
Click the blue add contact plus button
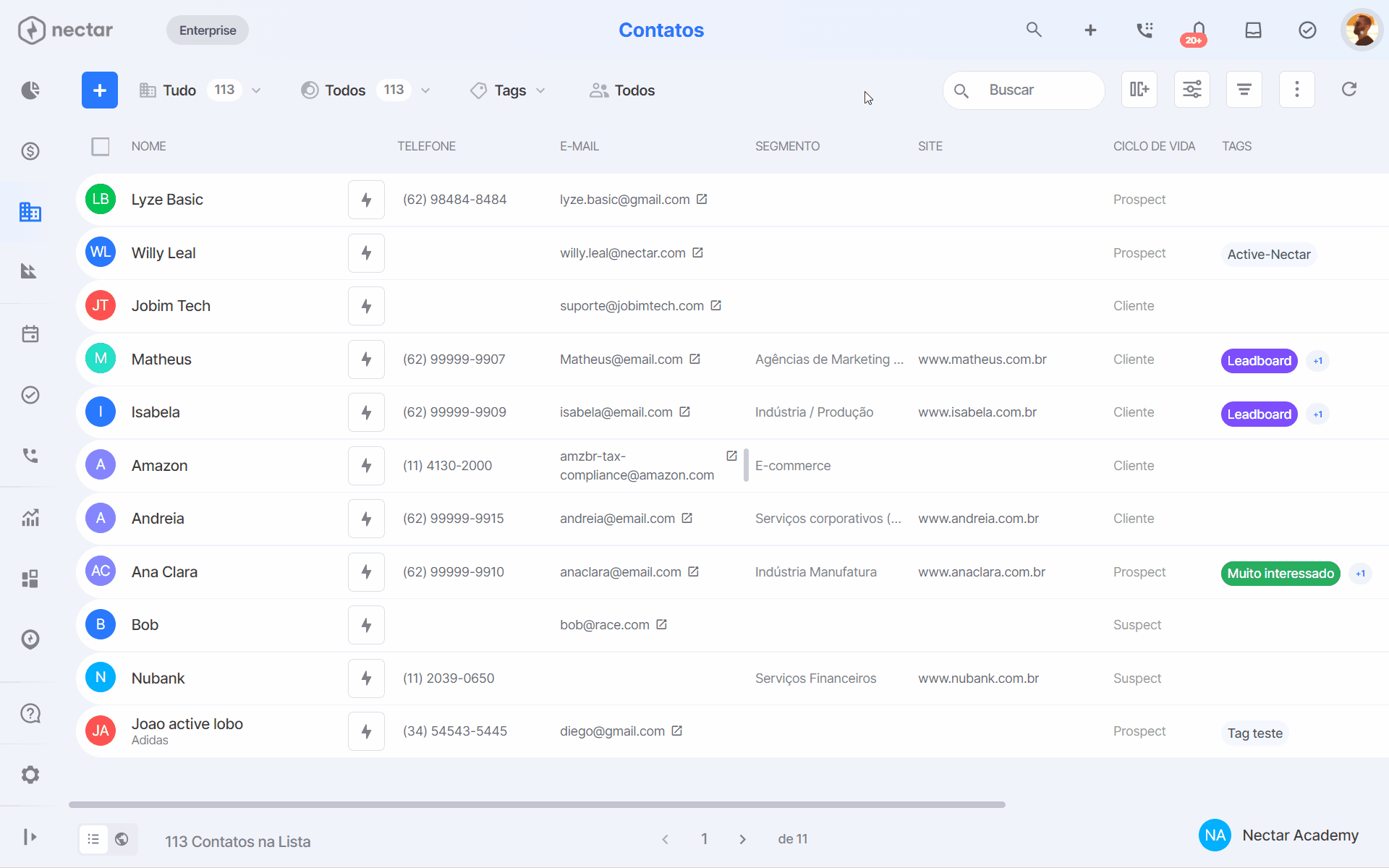100,90
